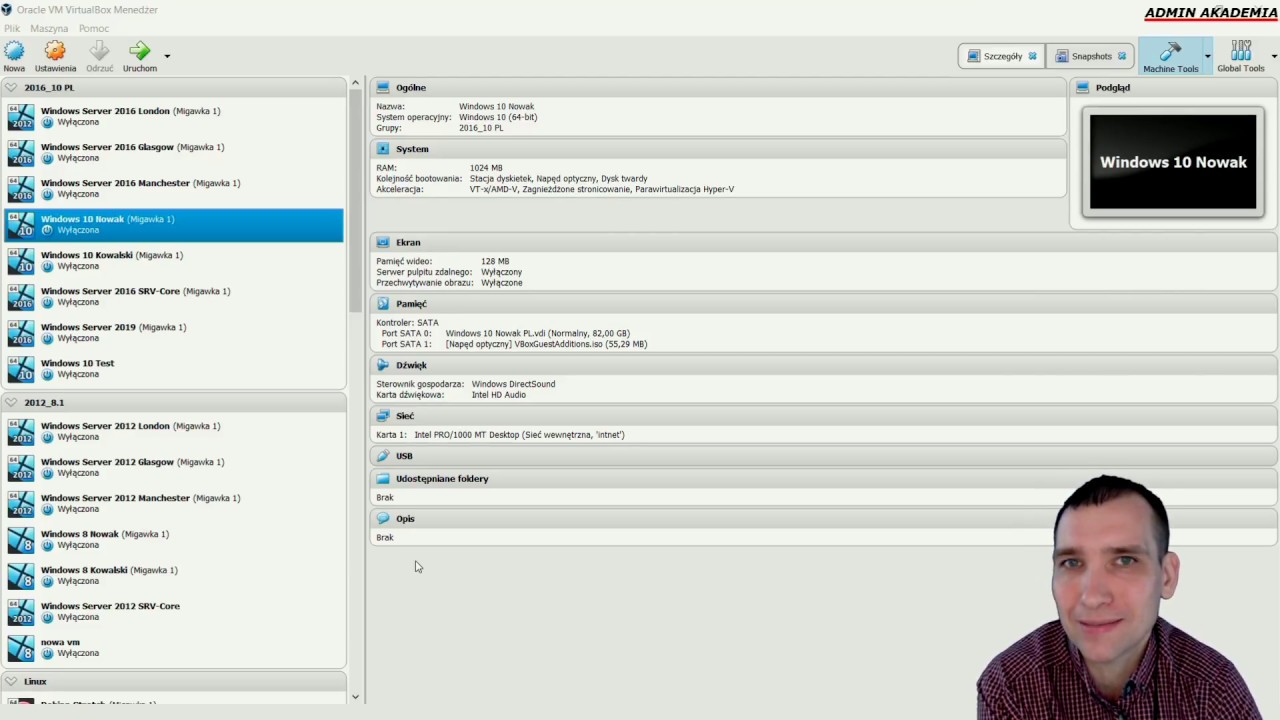
Task: Click the Windows 8 Kowalski icon
Action: point(21,576)
